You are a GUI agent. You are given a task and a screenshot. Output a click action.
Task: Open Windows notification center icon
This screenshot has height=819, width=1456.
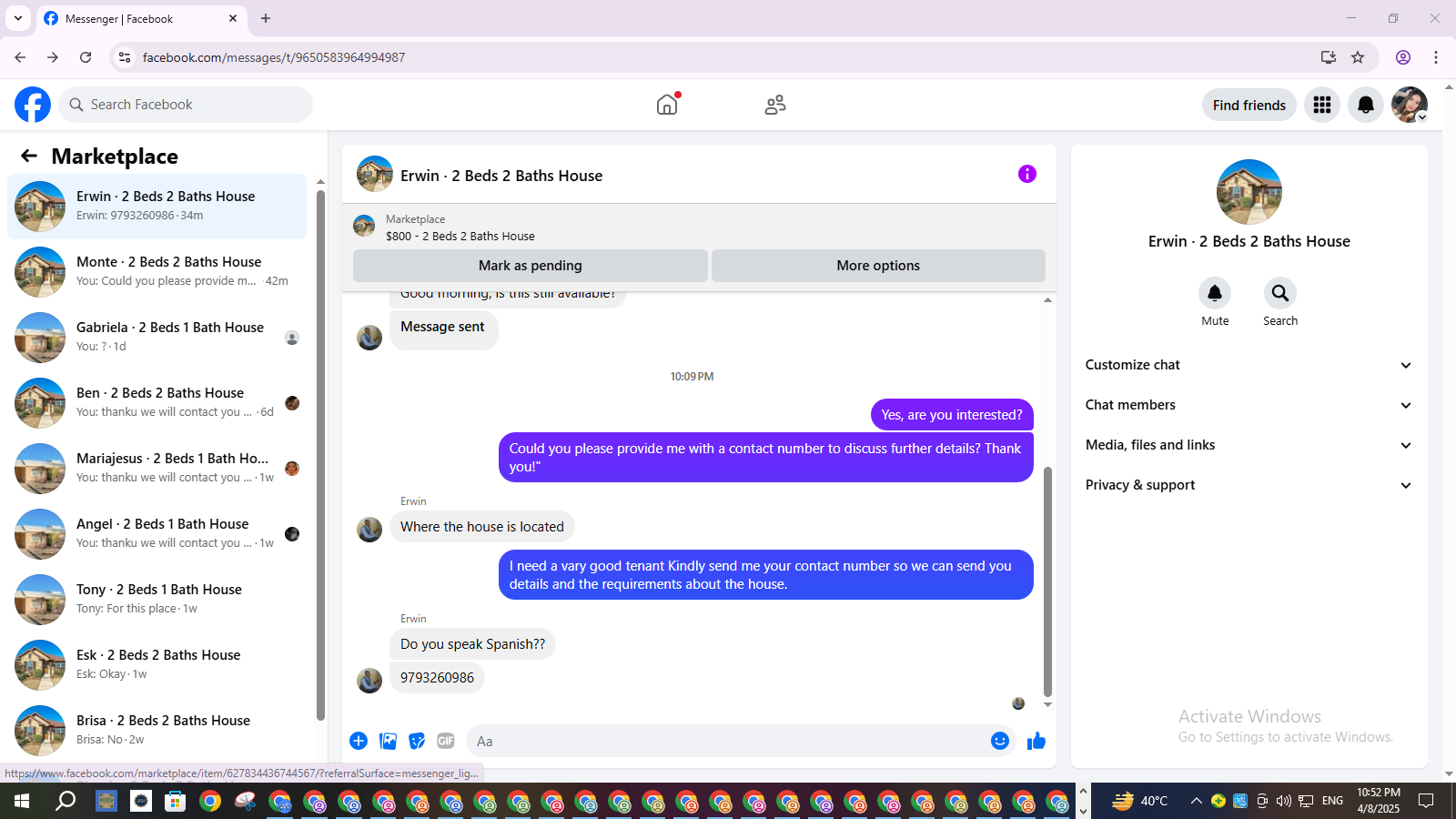point(1426,801)
